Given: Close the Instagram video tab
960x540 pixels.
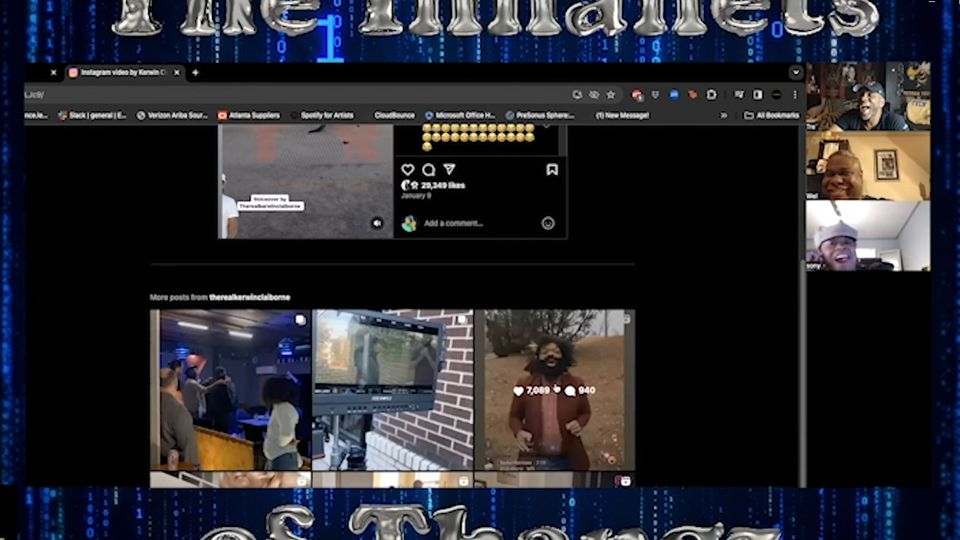Looking at the screenshot, I should coord(176,72).
